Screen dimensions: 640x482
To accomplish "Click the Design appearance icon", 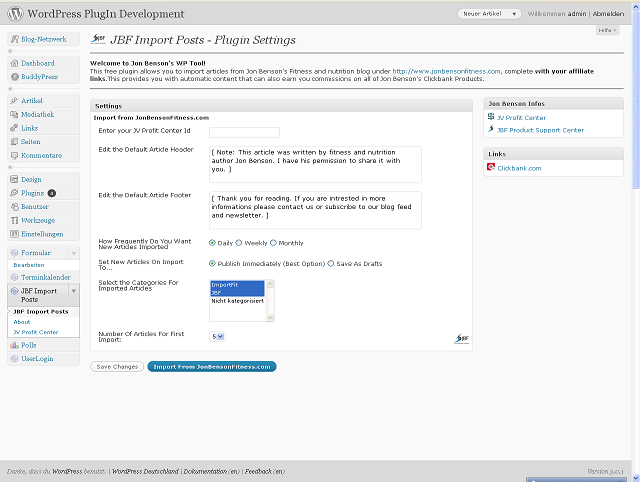I will click(14, 179).
